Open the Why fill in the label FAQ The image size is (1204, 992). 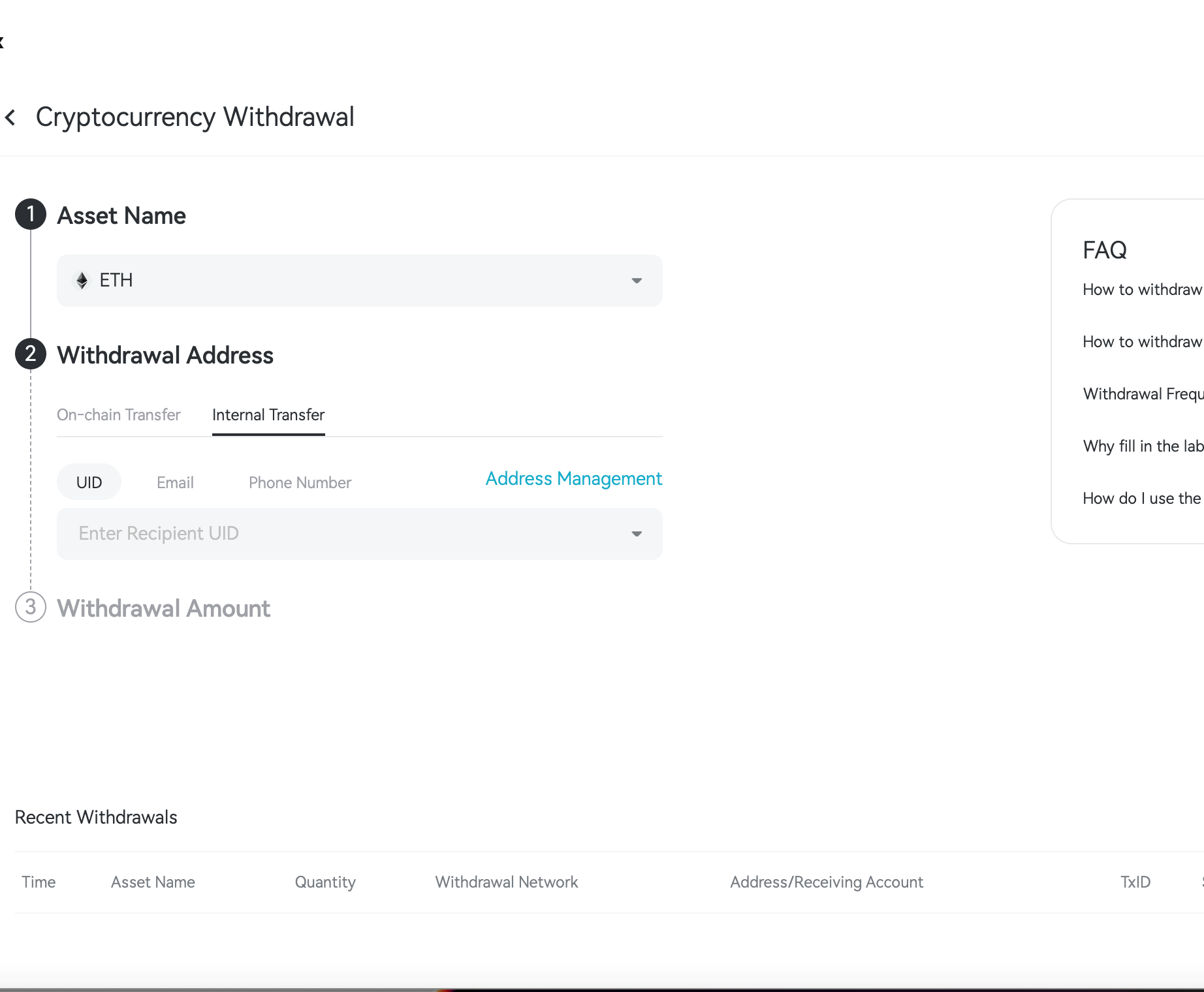coord(1143,446)
